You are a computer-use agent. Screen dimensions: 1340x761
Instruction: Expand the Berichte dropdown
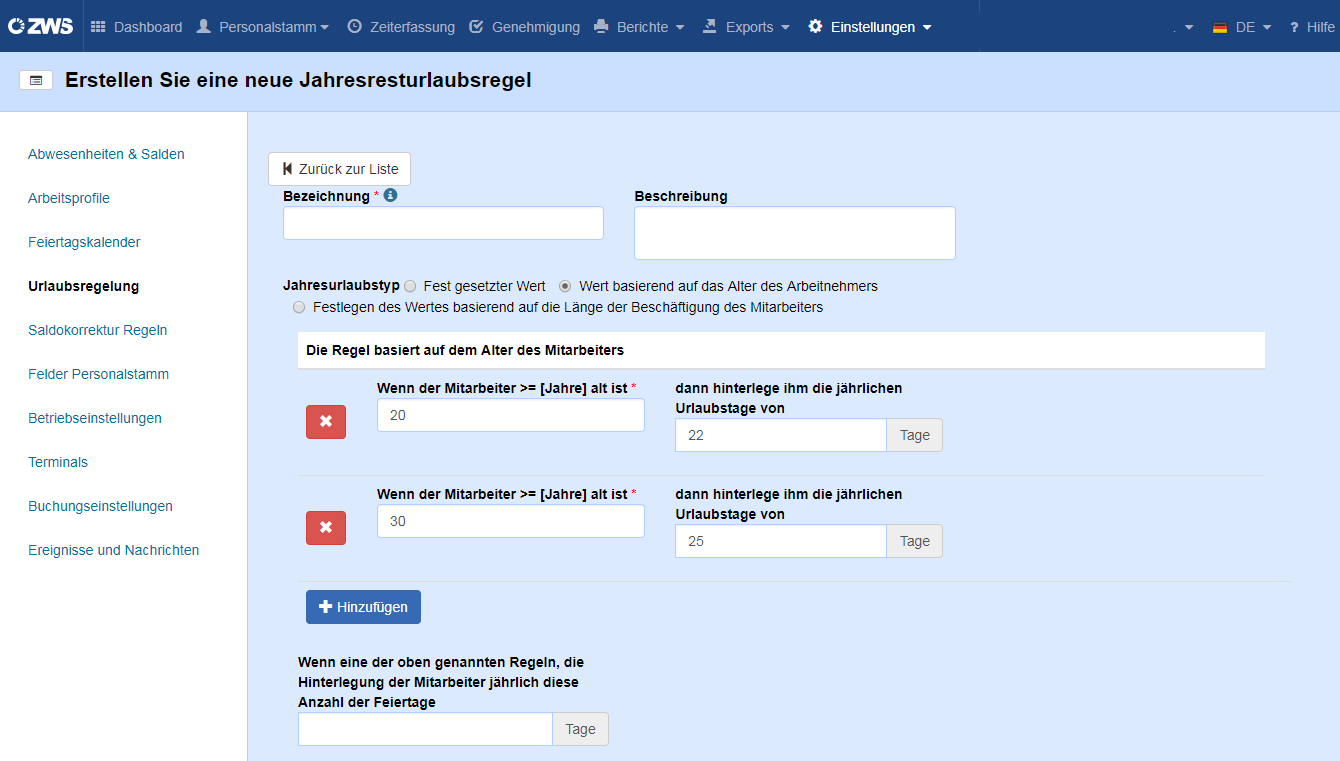(639, 27)
